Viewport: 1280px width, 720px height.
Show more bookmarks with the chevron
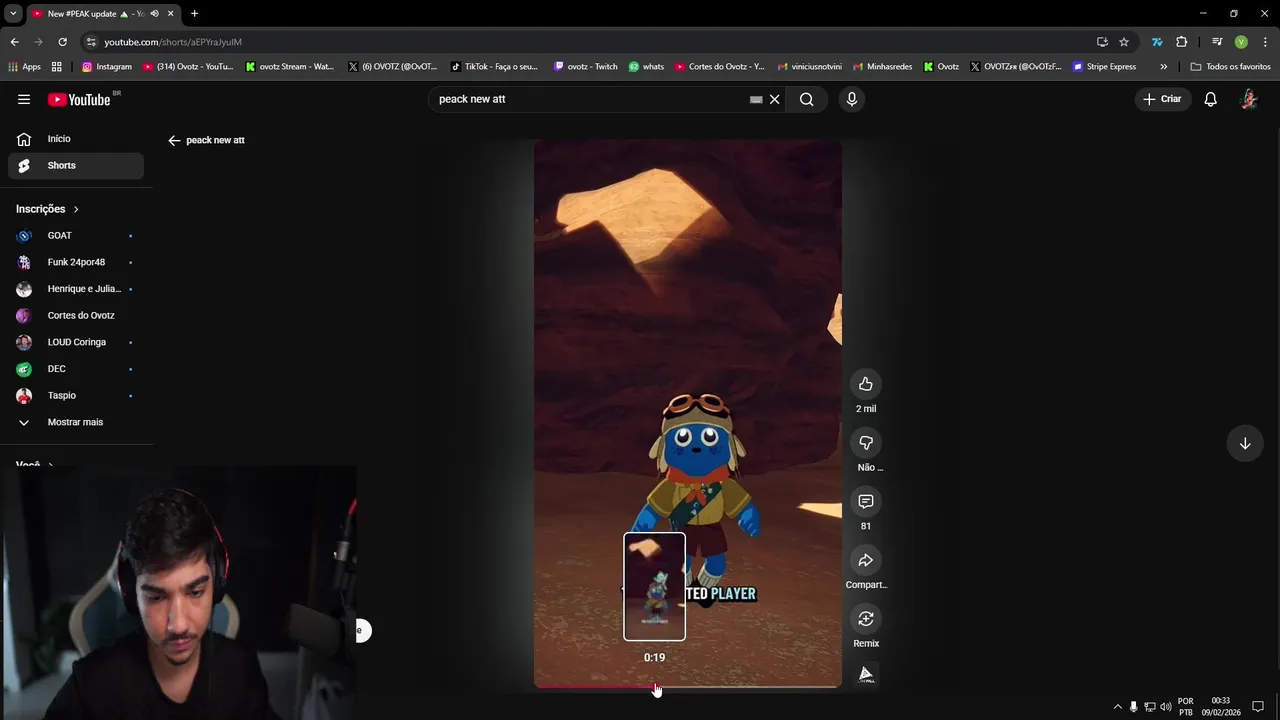coord(1163,67)
